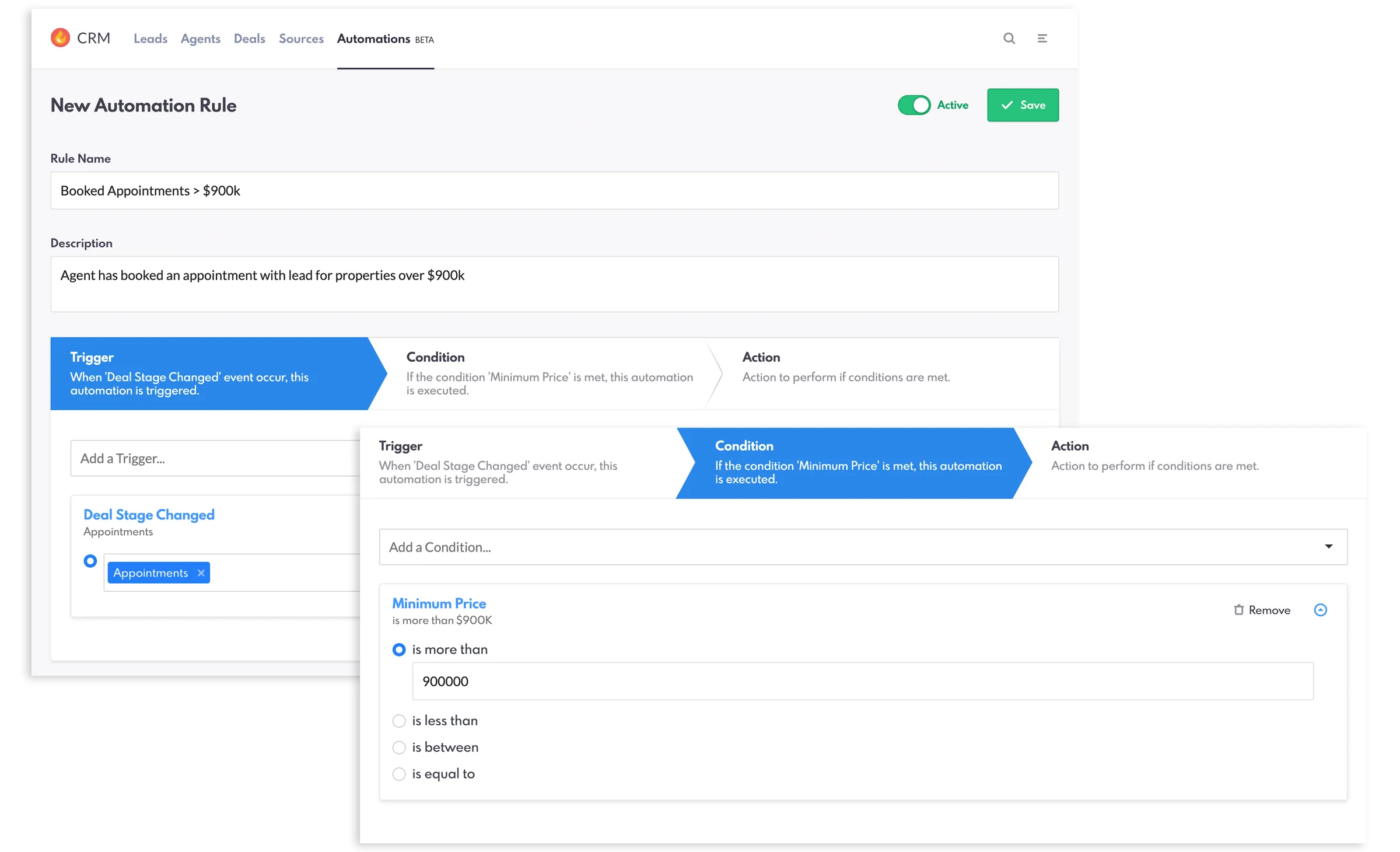Choose the "is equal to" radio option

pos(399,774)
